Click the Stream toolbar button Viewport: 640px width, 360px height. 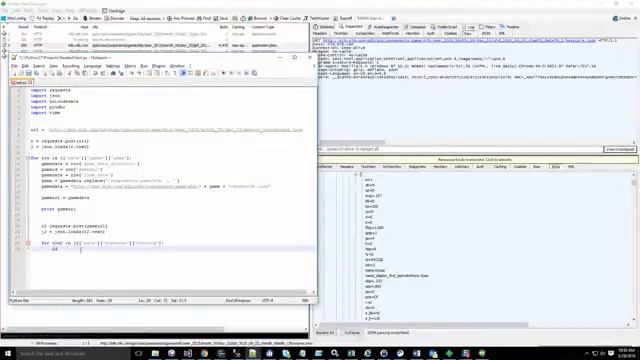click(x=92, y=18)
